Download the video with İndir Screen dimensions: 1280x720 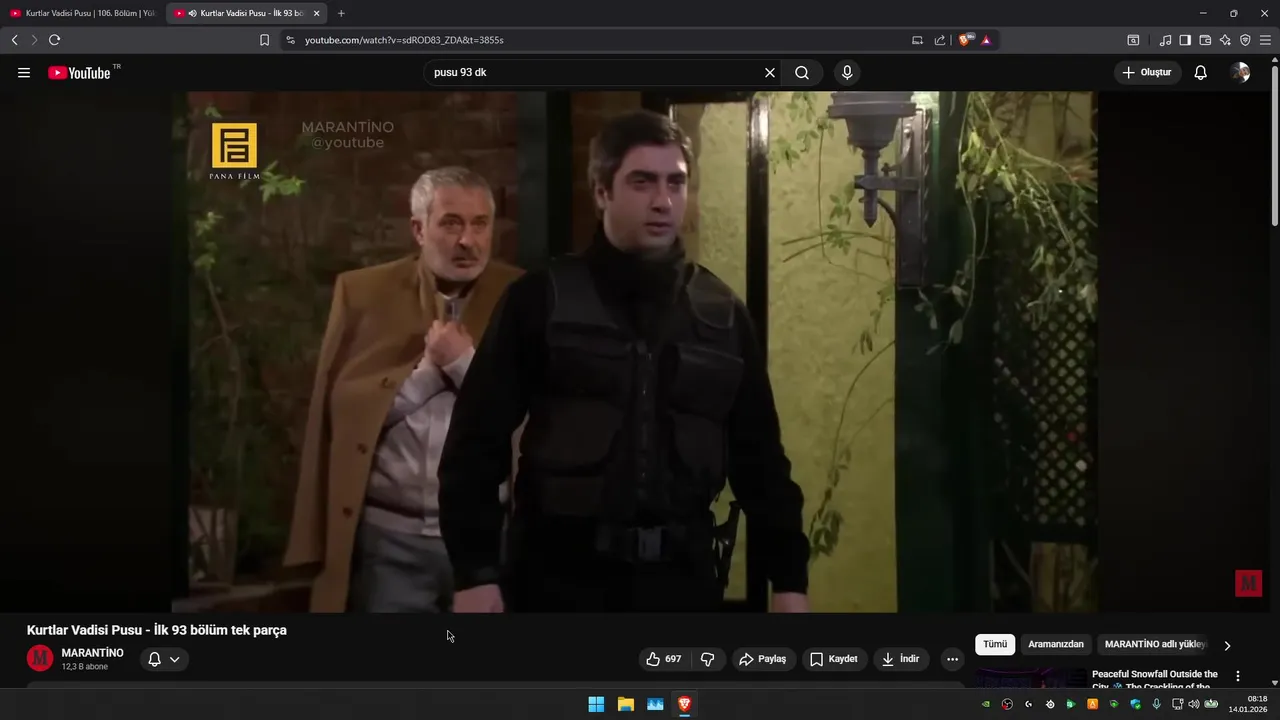tap(901, 659)
